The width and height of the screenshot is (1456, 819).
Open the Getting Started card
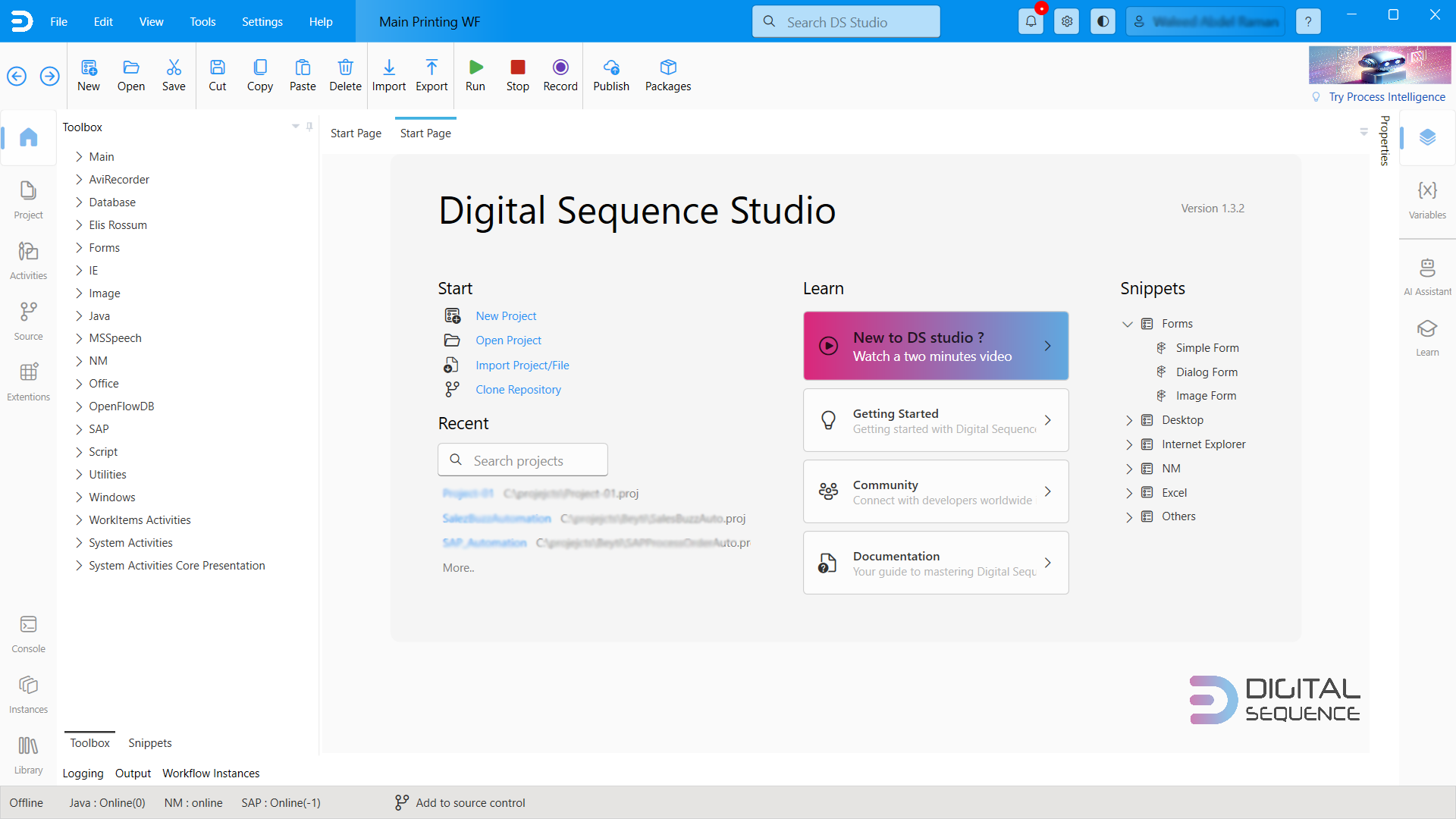[936, 420]
